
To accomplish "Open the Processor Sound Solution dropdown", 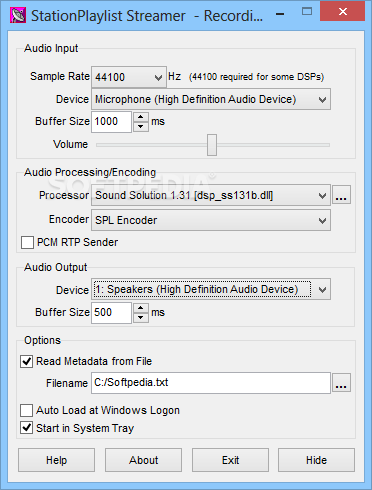I will (x=211, y=195).
